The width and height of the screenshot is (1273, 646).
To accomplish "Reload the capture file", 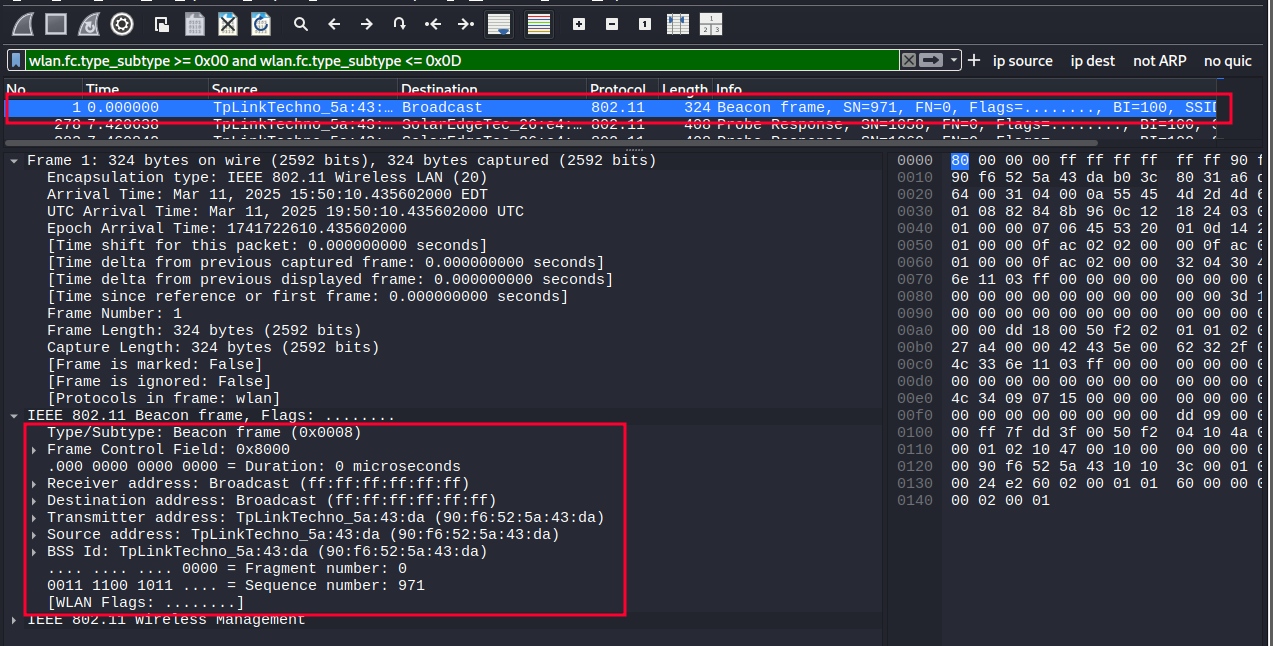I will point(260,24).
